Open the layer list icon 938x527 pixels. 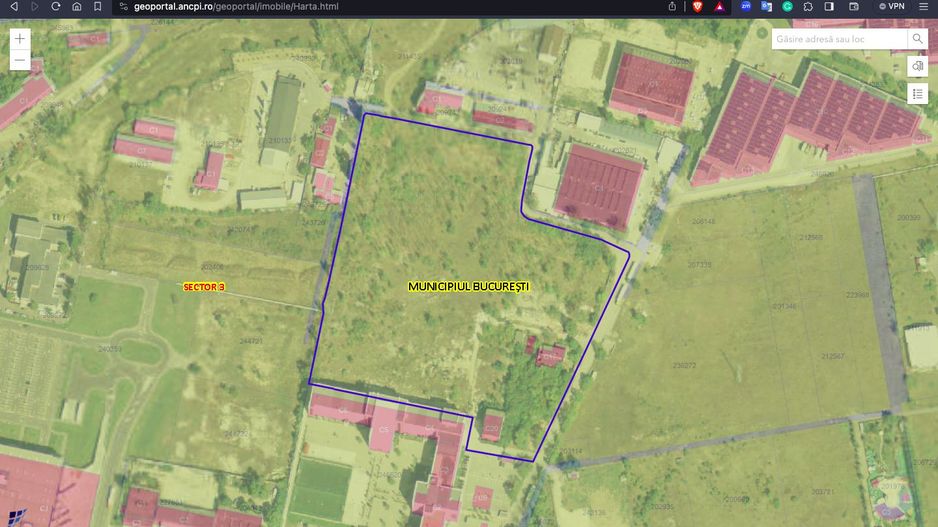[918, 93]
